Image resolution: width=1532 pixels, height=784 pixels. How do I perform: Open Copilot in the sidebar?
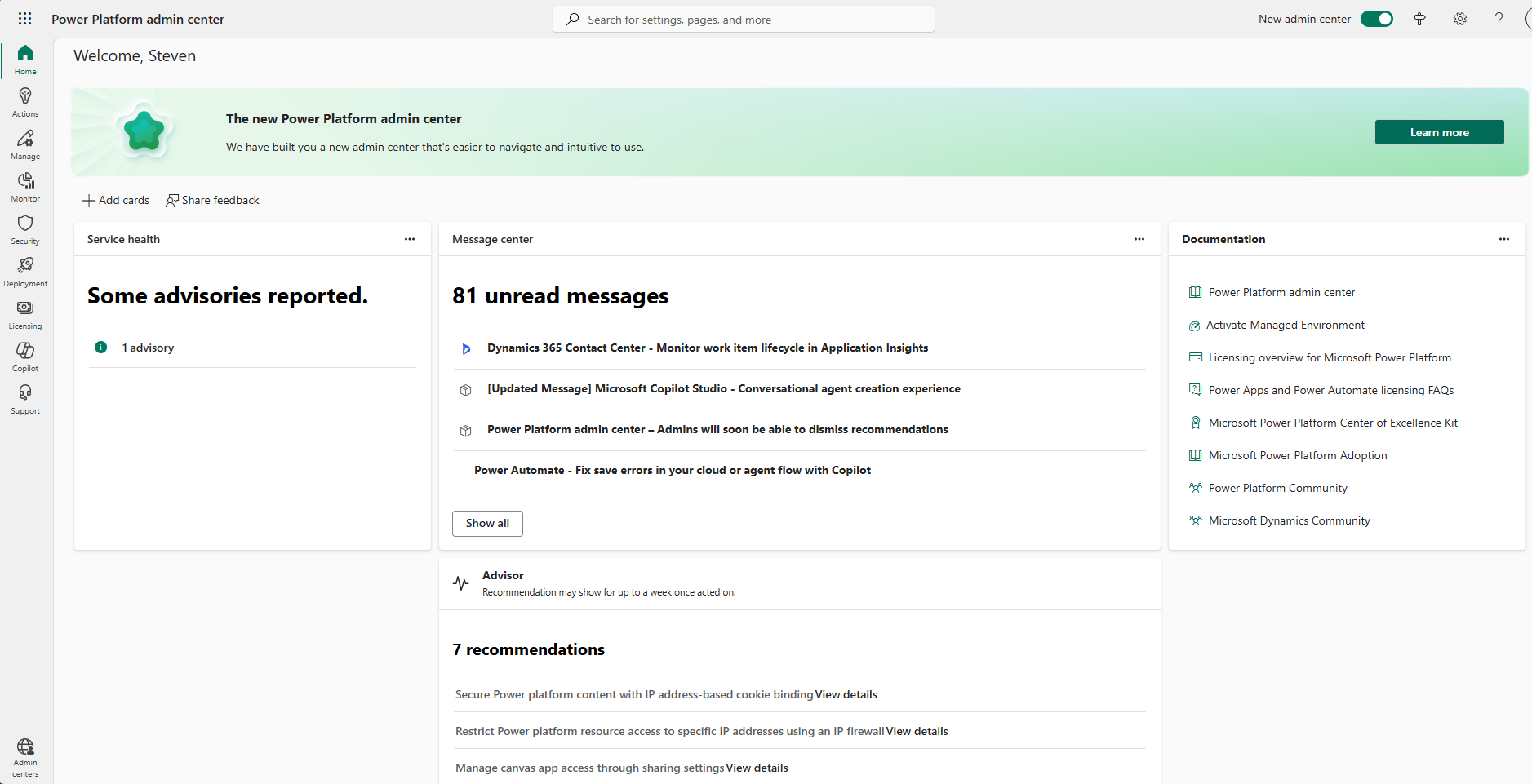point(25,357)
